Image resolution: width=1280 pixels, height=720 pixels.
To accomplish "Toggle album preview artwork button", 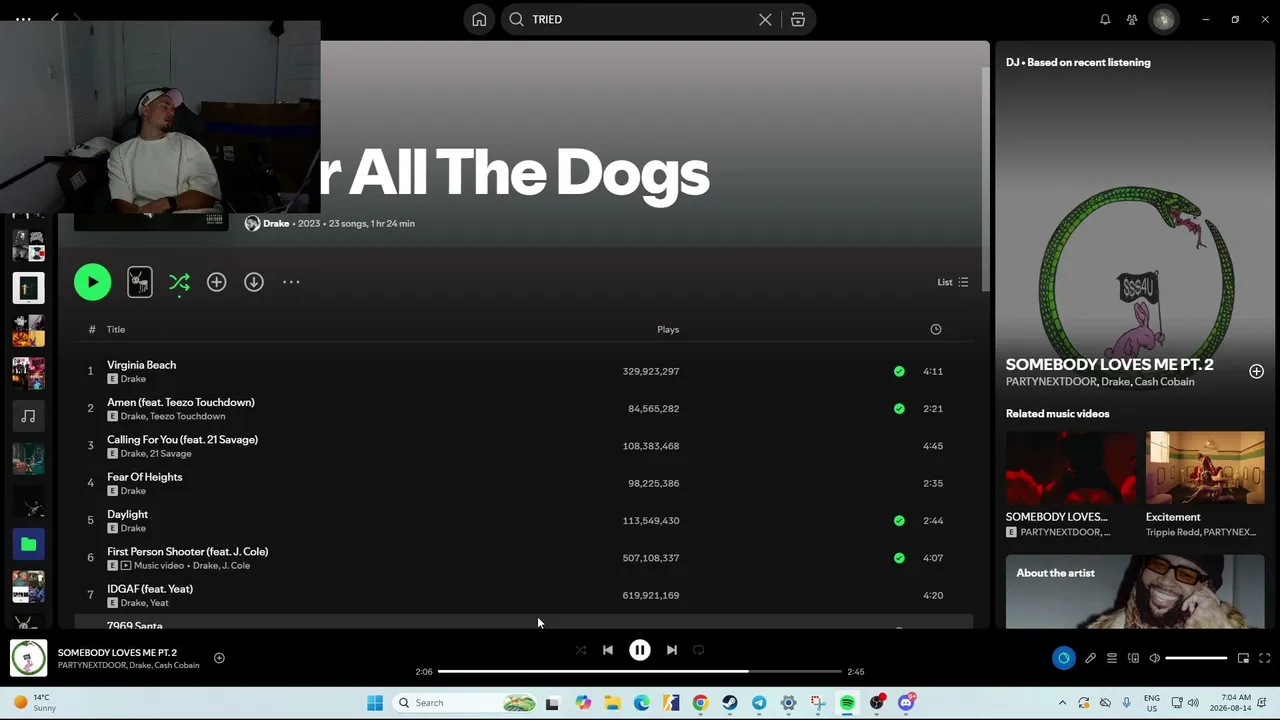I will (x=140, y=282).
